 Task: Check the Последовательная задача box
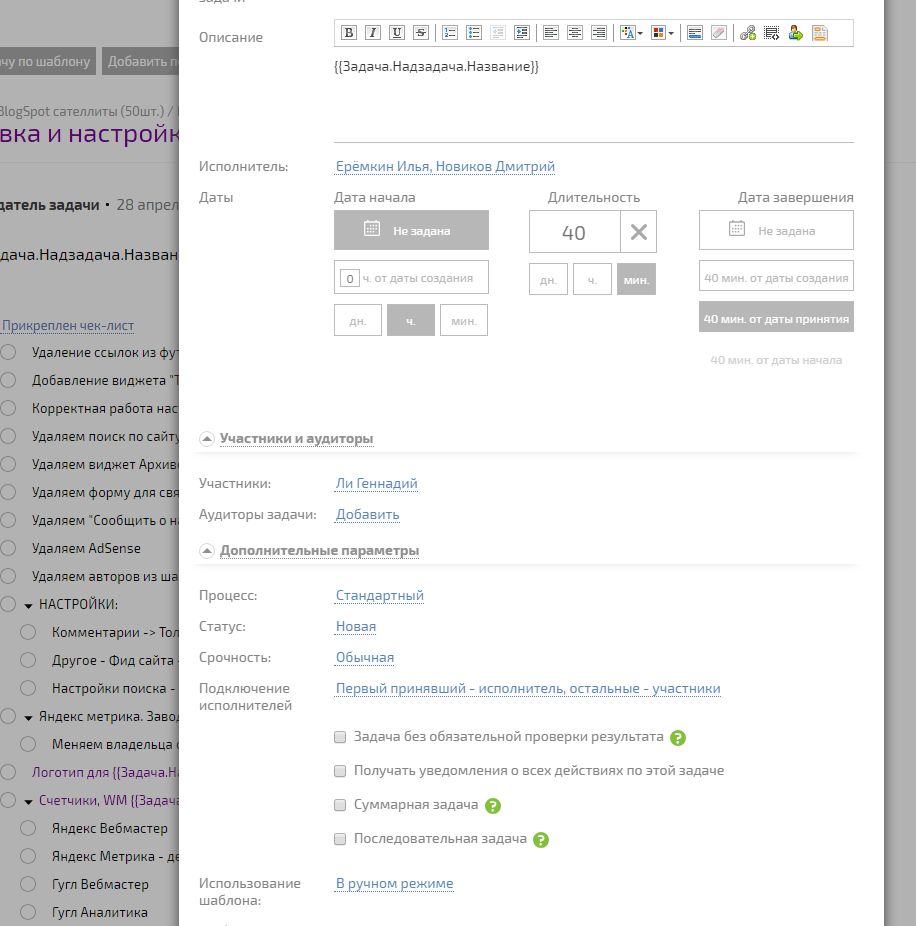pyautogui.click(x=340, y=839)
